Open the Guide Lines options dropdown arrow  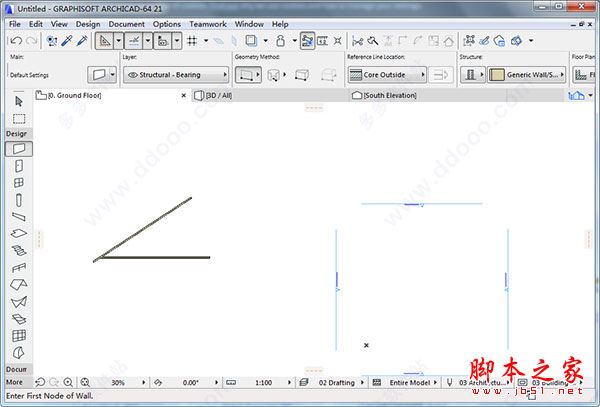(x=118, y=41)
